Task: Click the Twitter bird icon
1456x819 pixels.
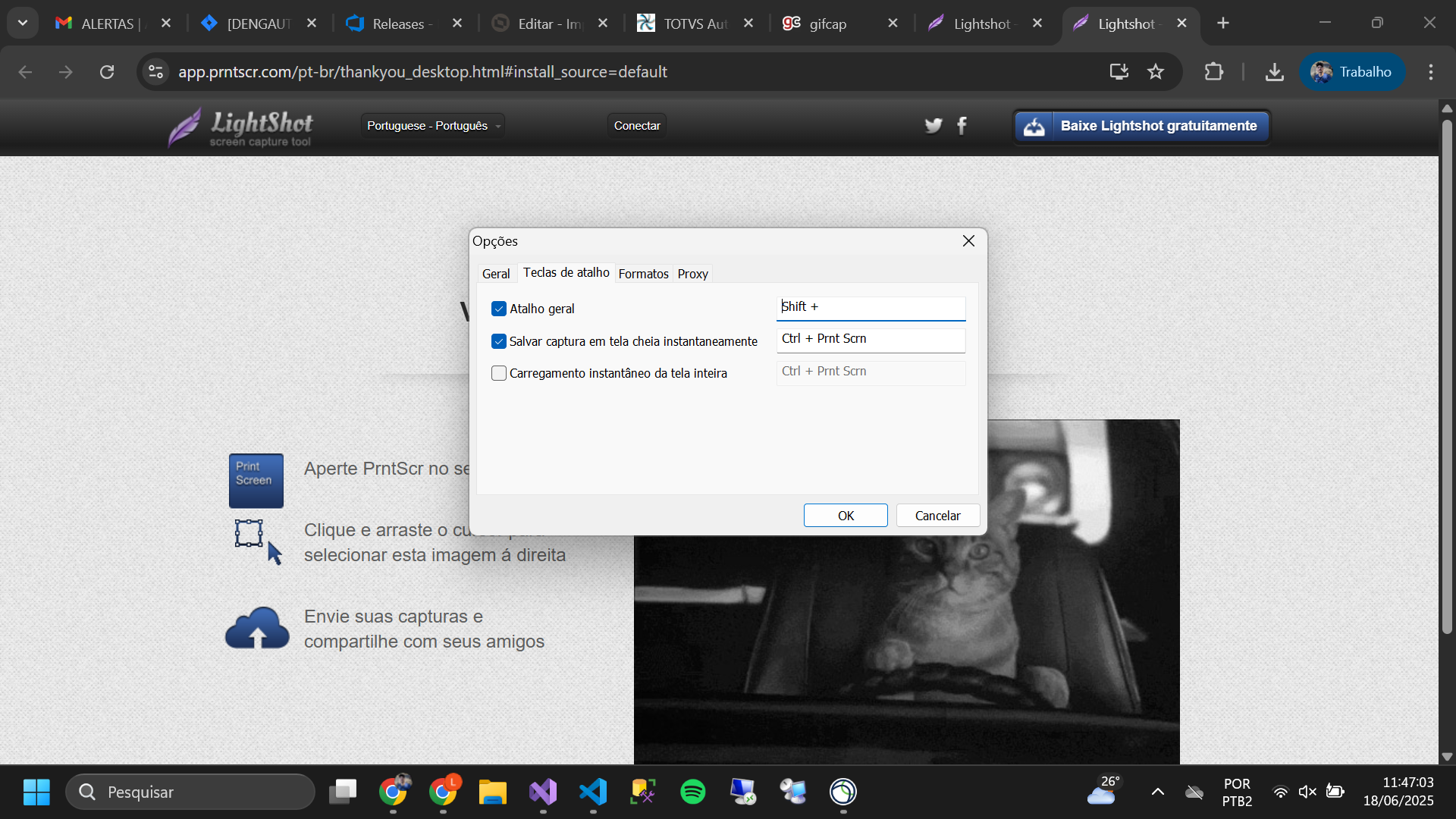Action: 934,125
